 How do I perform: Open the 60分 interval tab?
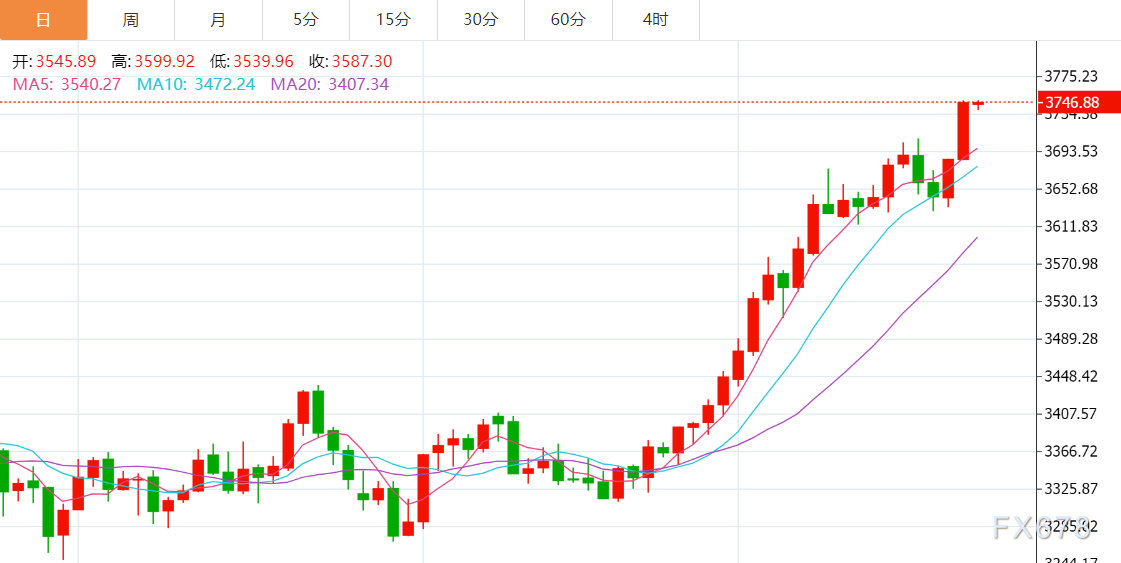pyautogui.click(x=568, y=20)
